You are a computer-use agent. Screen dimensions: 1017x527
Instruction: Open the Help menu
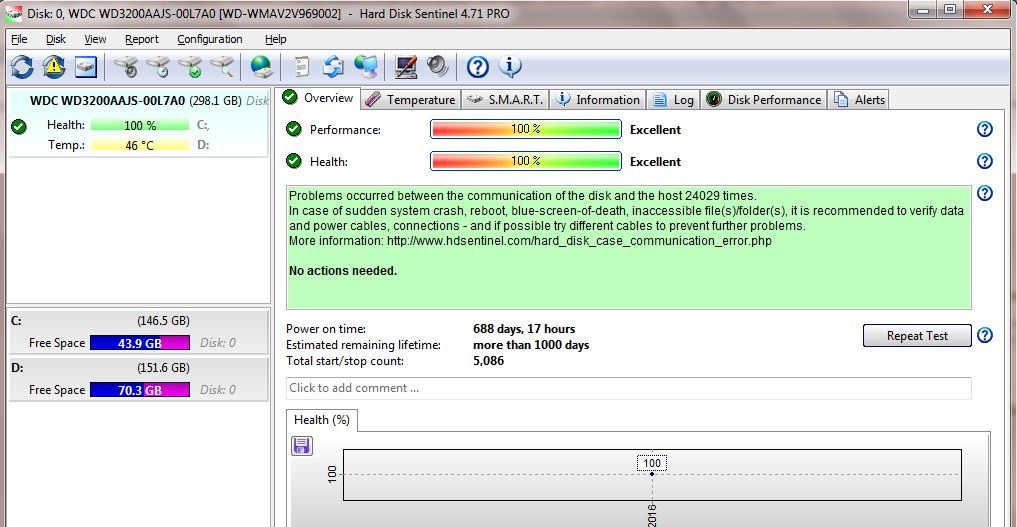coord(276,39)
